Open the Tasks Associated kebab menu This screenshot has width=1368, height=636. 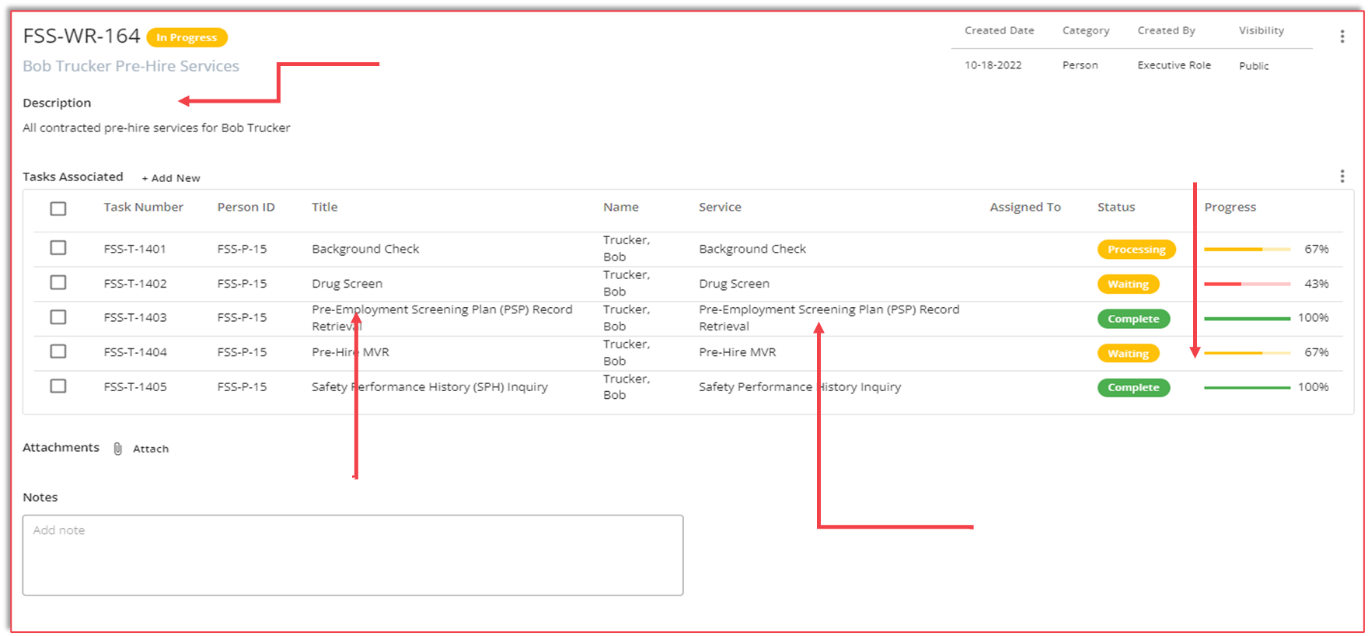point(1343,174)
